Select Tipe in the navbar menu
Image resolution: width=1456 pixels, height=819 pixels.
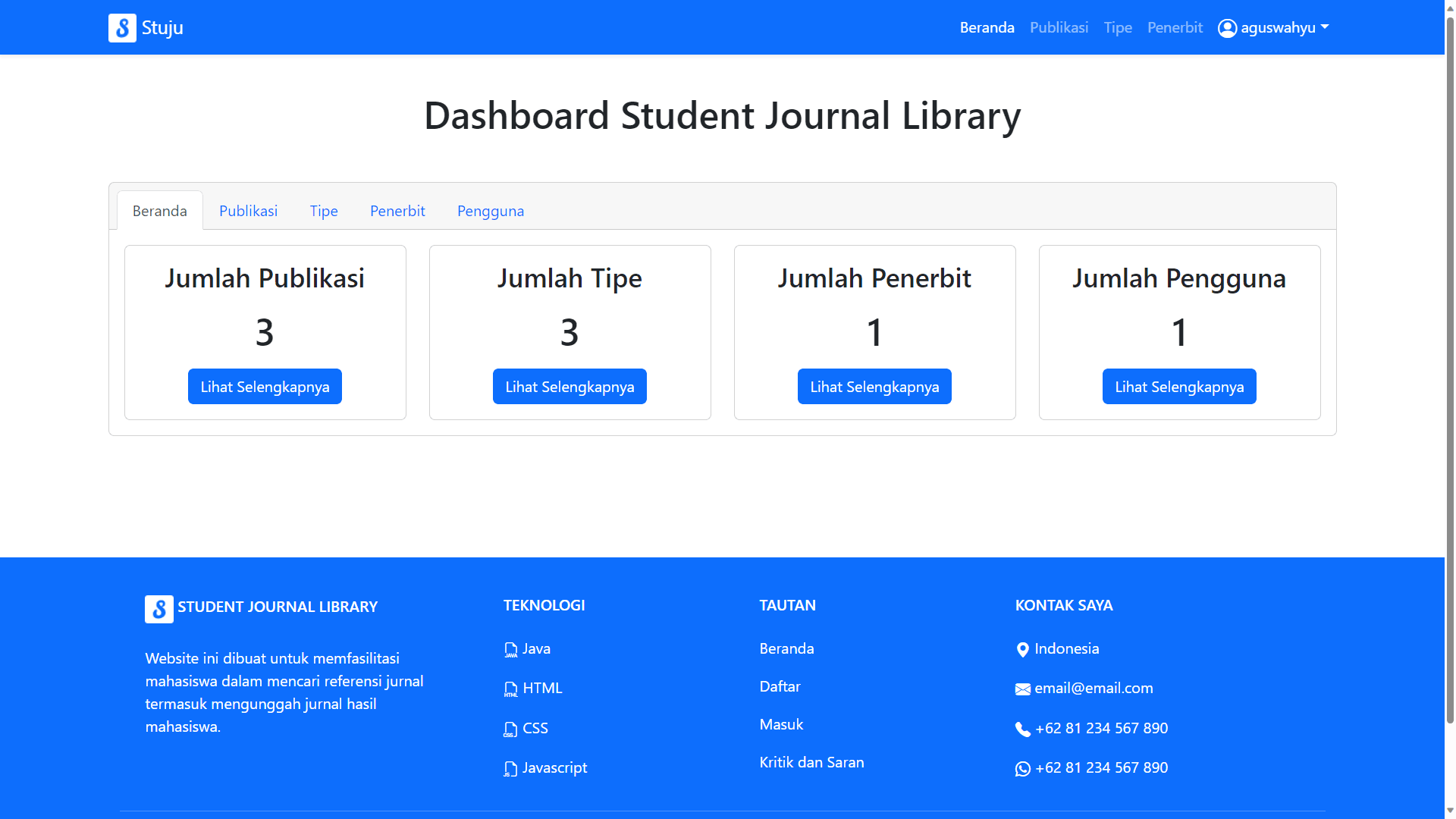(1118, 27)
